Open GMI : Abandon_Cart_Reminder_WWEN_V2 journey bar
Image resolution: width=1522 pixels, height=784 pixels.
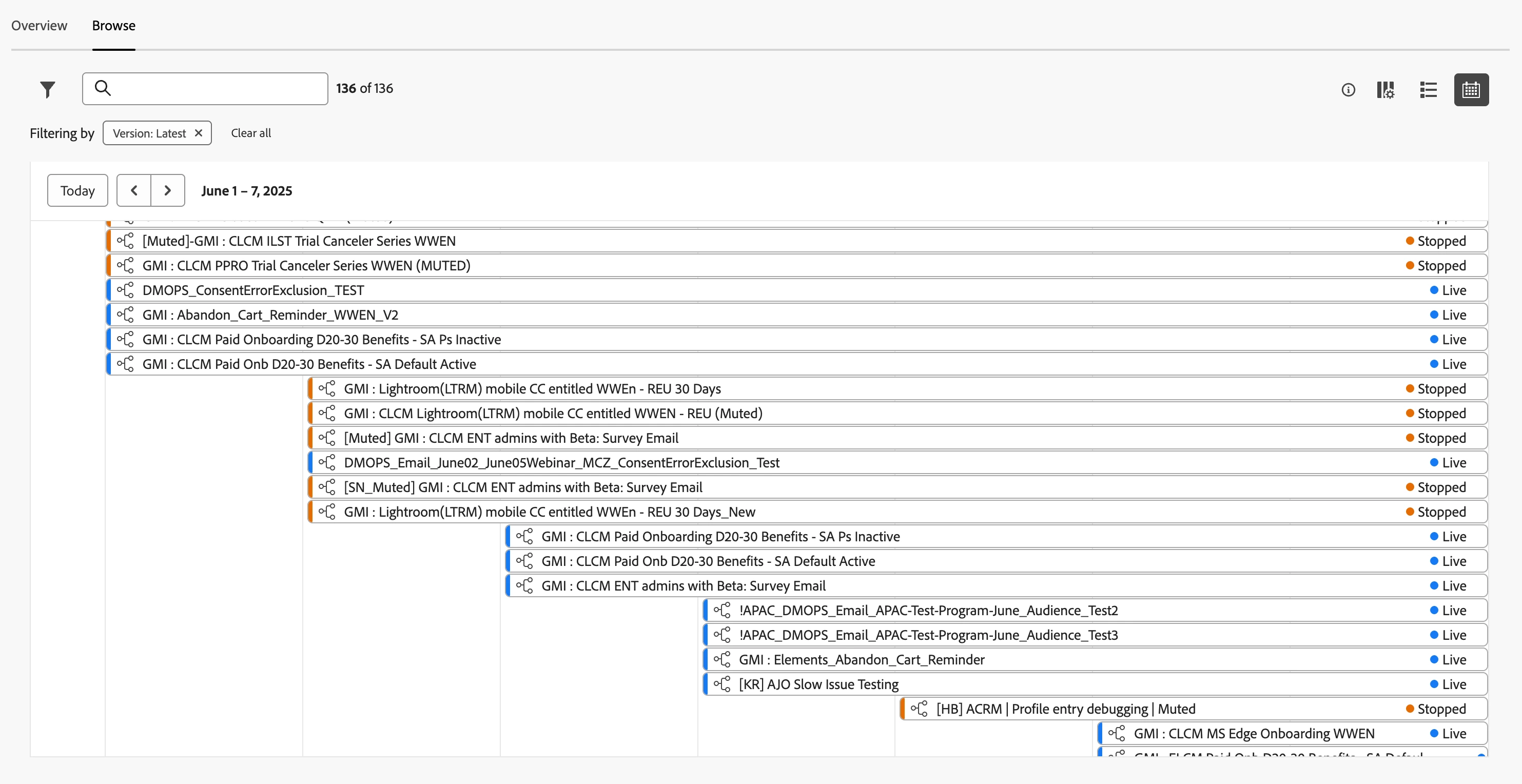pyautogui.click(x=270, y=315)
